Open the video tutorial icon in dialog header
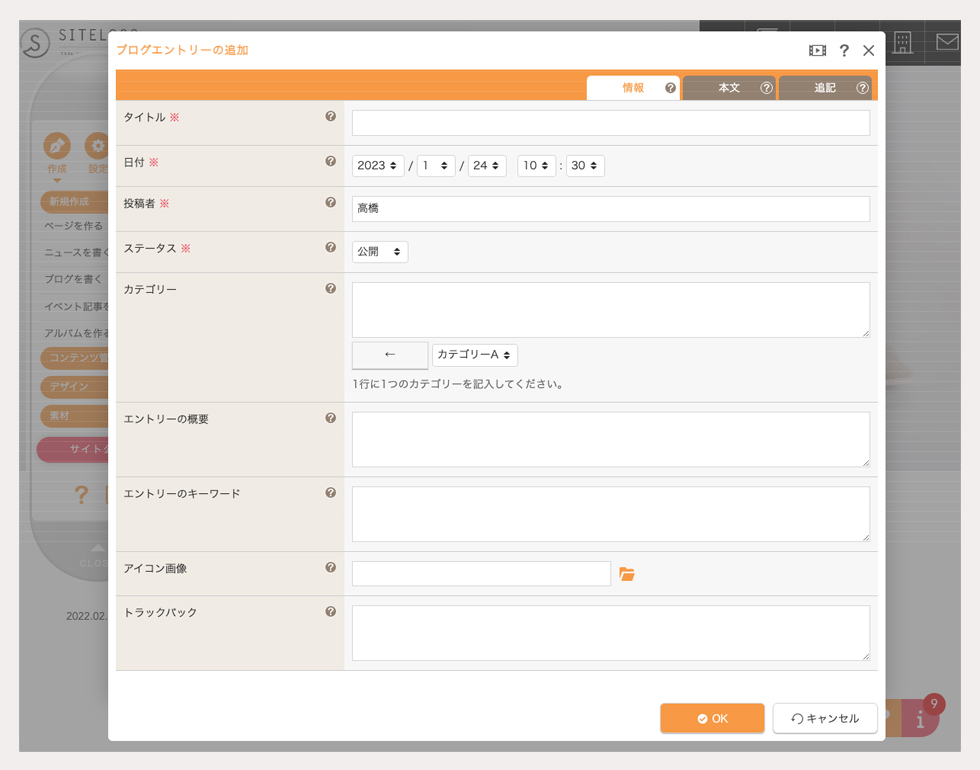 click(817, 51)
